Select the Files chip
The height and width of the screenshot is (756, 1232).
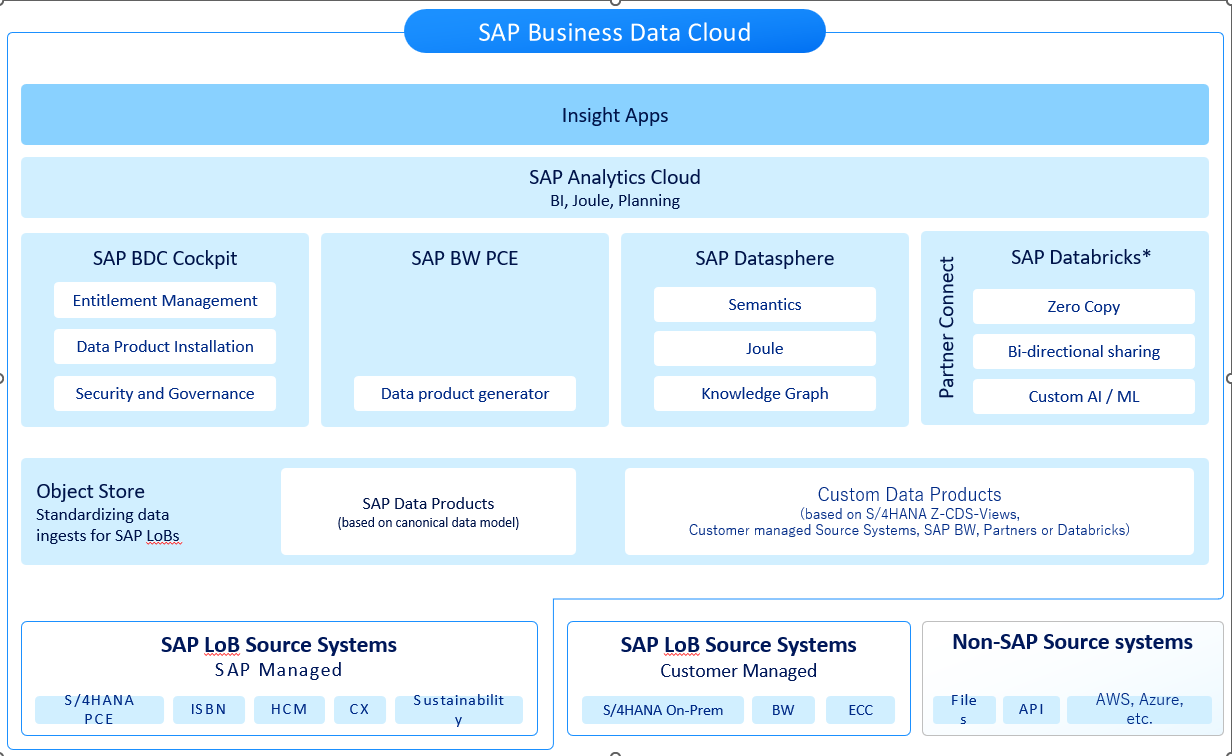(963, 710)
